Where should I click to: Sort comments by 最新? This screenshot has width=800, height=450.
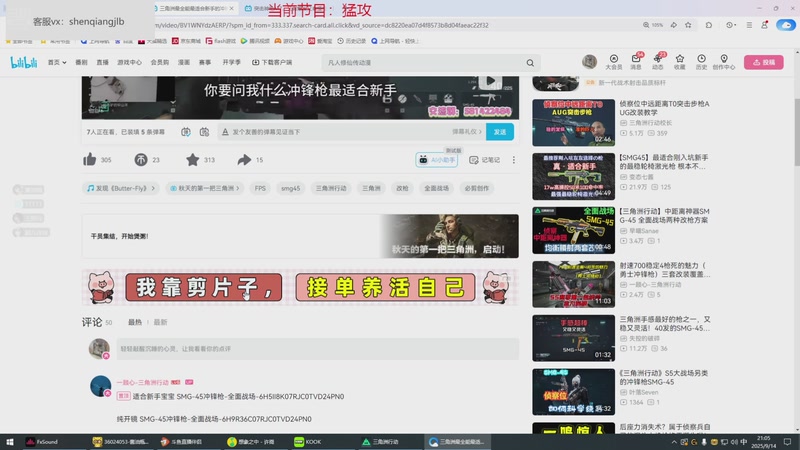click(160, 322)
